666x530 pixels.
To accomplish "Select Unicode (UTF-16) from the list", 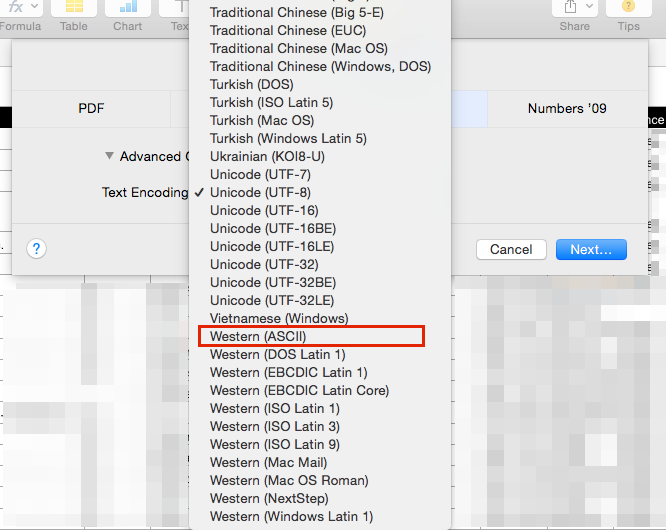I will click(264, 210).
